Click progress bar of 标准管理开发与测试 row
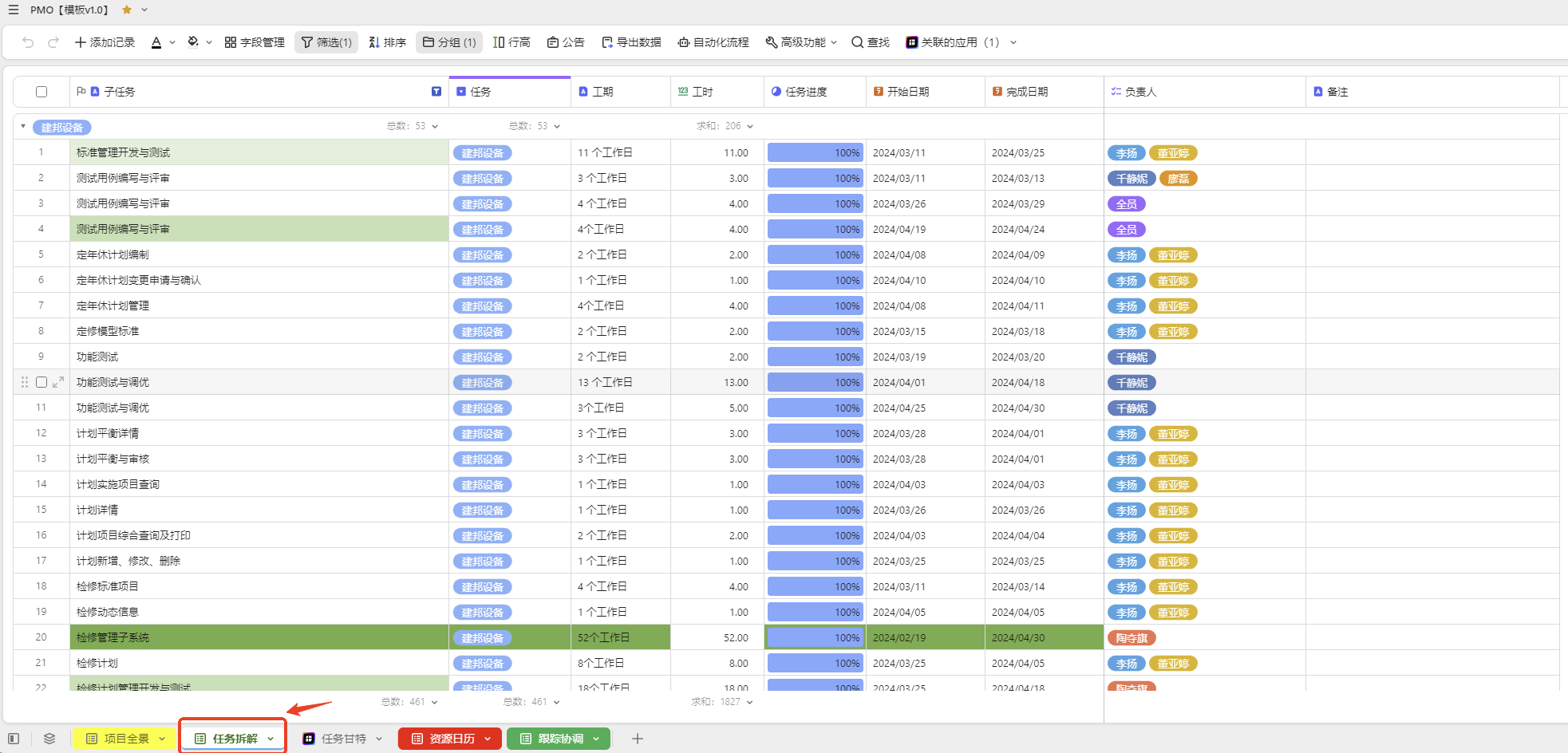Image resolution: width=1568 pixels, height=753 pixels. [816, 152]
